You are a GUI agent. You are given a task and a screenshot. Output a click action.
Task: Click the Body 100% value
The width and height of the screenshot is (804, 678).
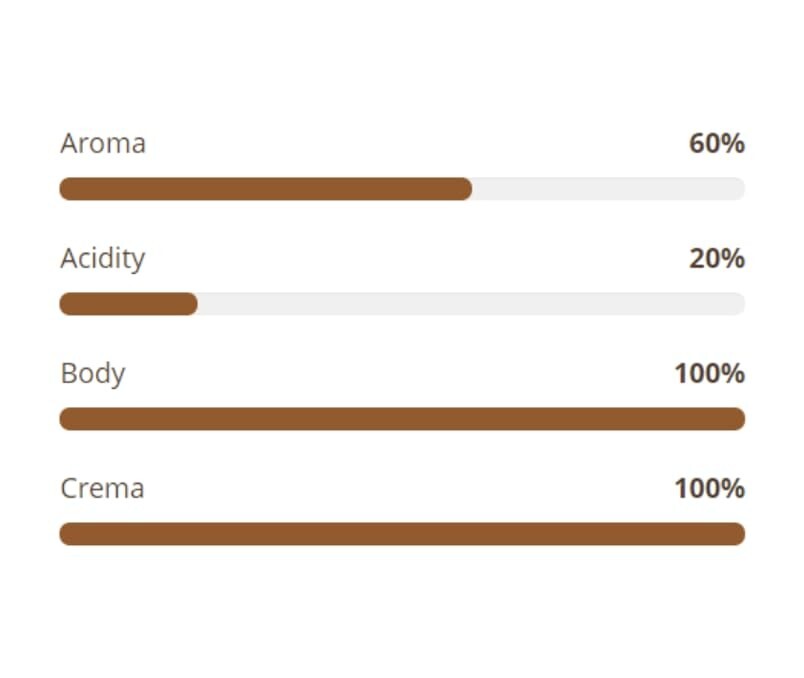pos(709,374)
